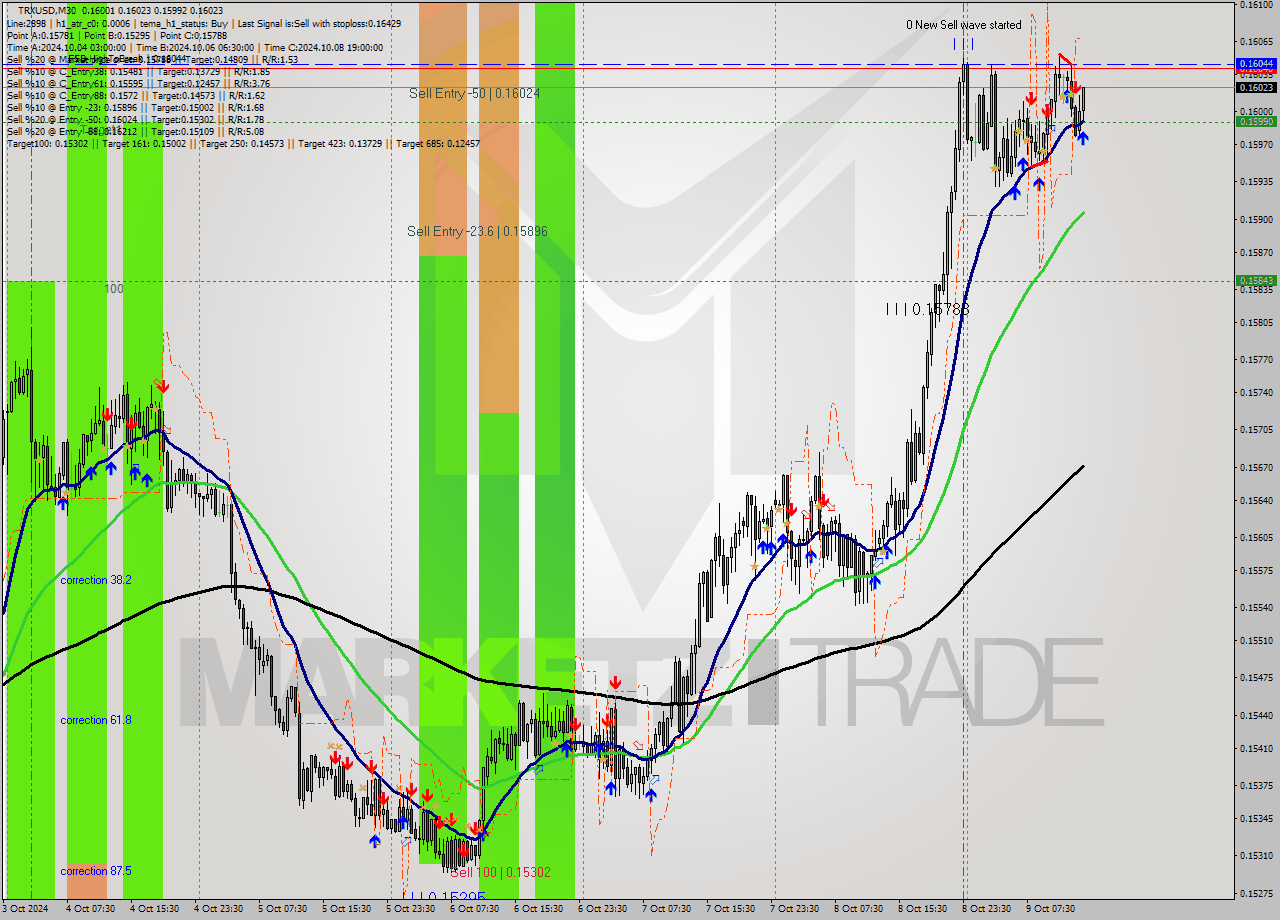This screenshot has width=1280, height=920.
Task: Click the 0.15510 price axis label
Action: [x=1257, y=640]
